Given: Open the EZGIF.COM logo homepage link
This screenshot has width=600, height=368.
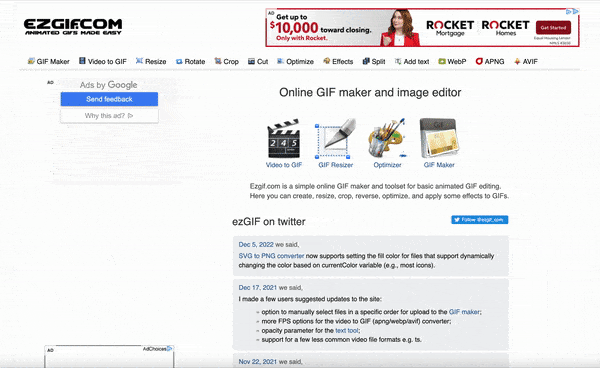Looking at the screenshot, I should click(73, 27).
